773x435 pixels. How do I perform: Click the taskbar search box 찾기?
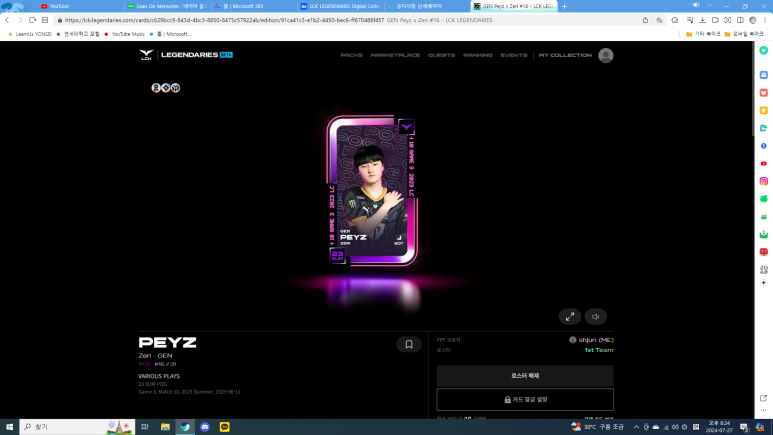[77, 427]
